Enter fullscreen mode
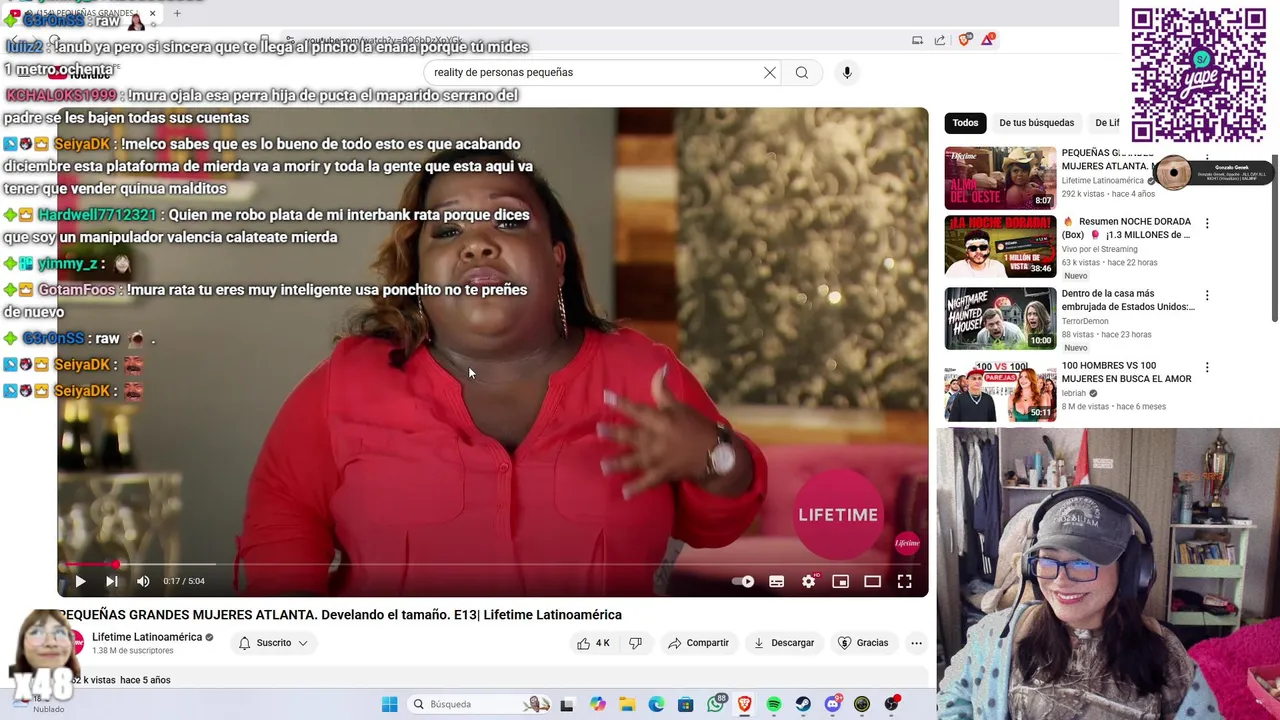The width and height of the screenshot is (1280, 720). point(905,581)
